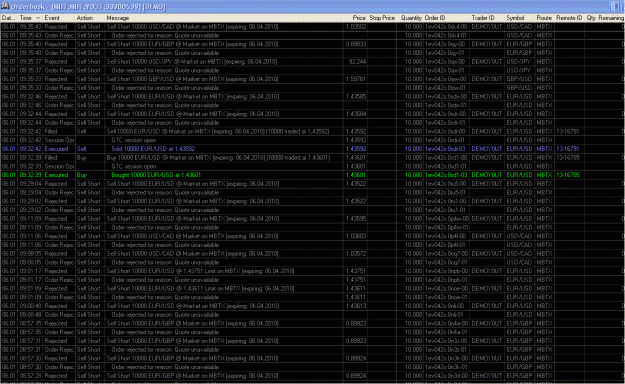Click the USD/JPY symbol in the Rejected 09:35:37 row
625x384 pixels.
coord(519,62)
